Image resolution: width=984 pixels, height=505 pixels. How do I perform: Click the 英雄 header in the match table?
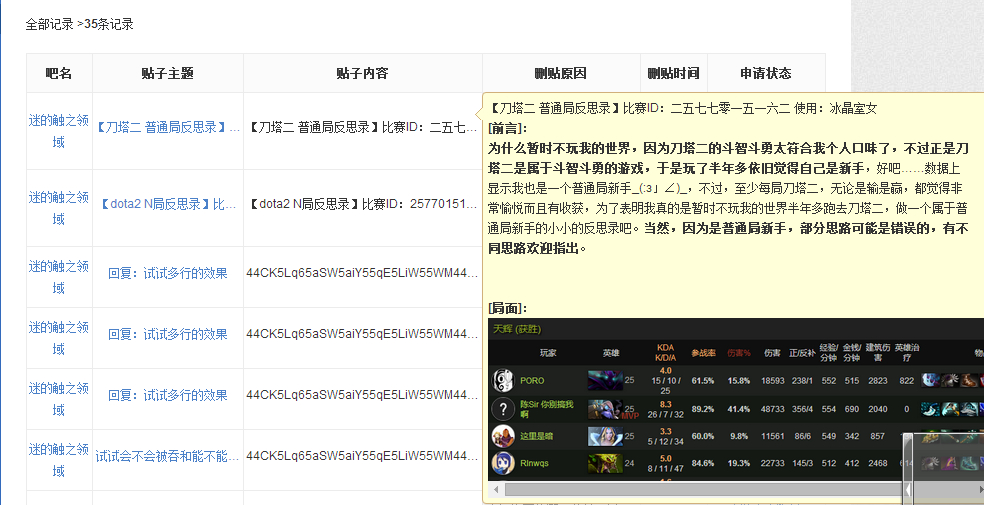(x=611, y=353)
